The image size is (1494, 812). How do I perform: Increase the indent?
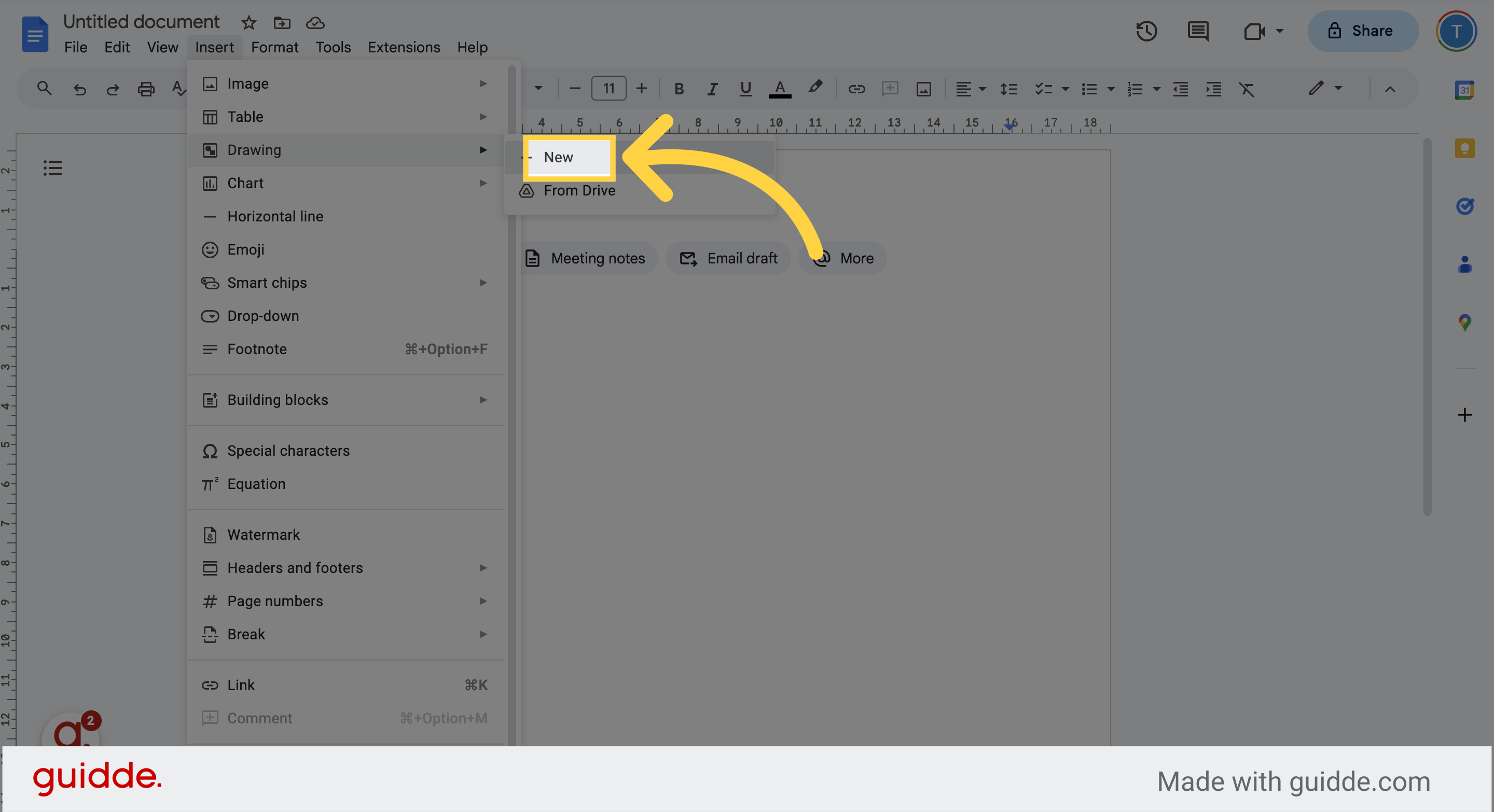point(1213,89)
